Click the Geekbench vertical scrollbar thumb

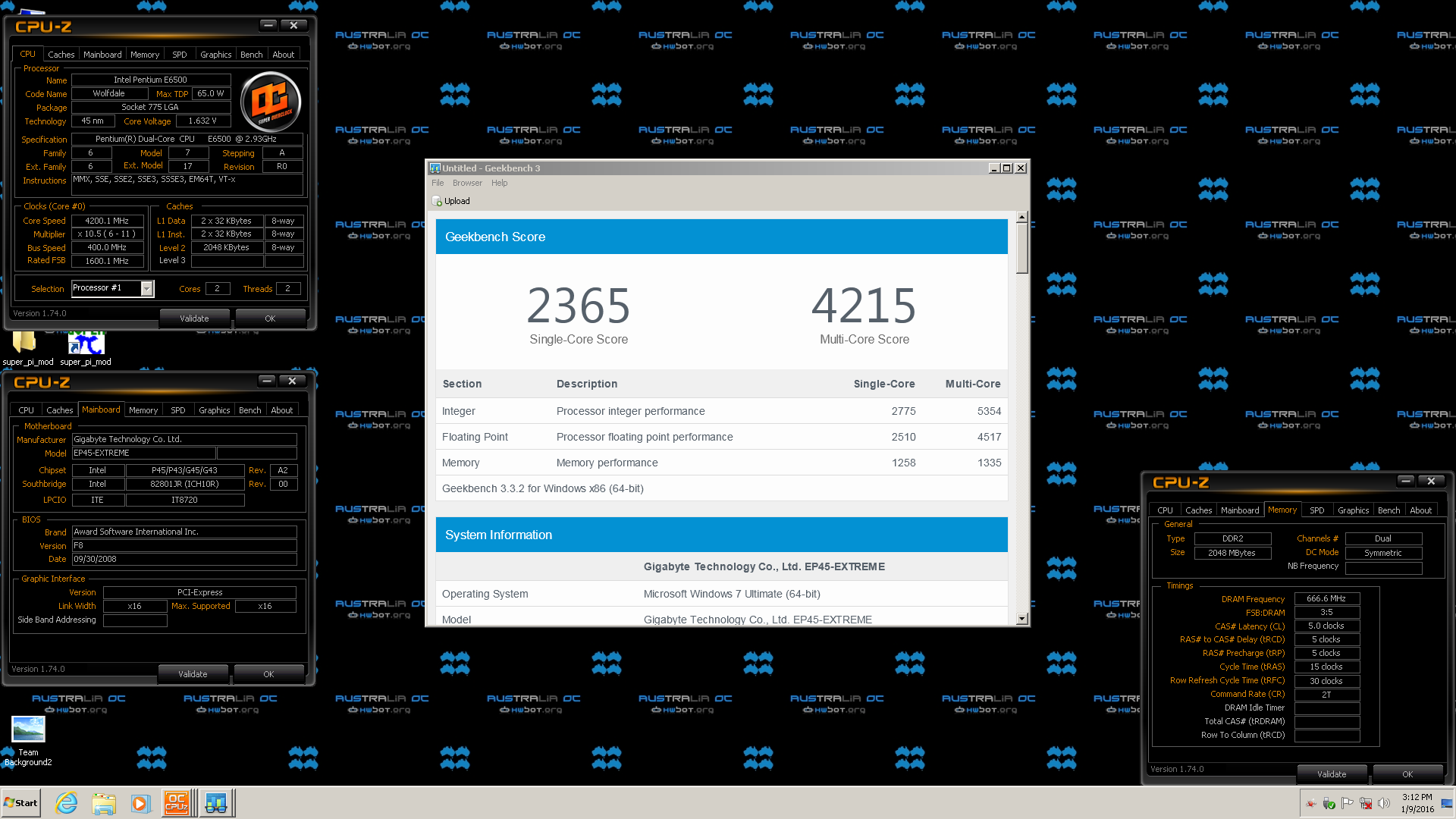(x=1021, y=249)
